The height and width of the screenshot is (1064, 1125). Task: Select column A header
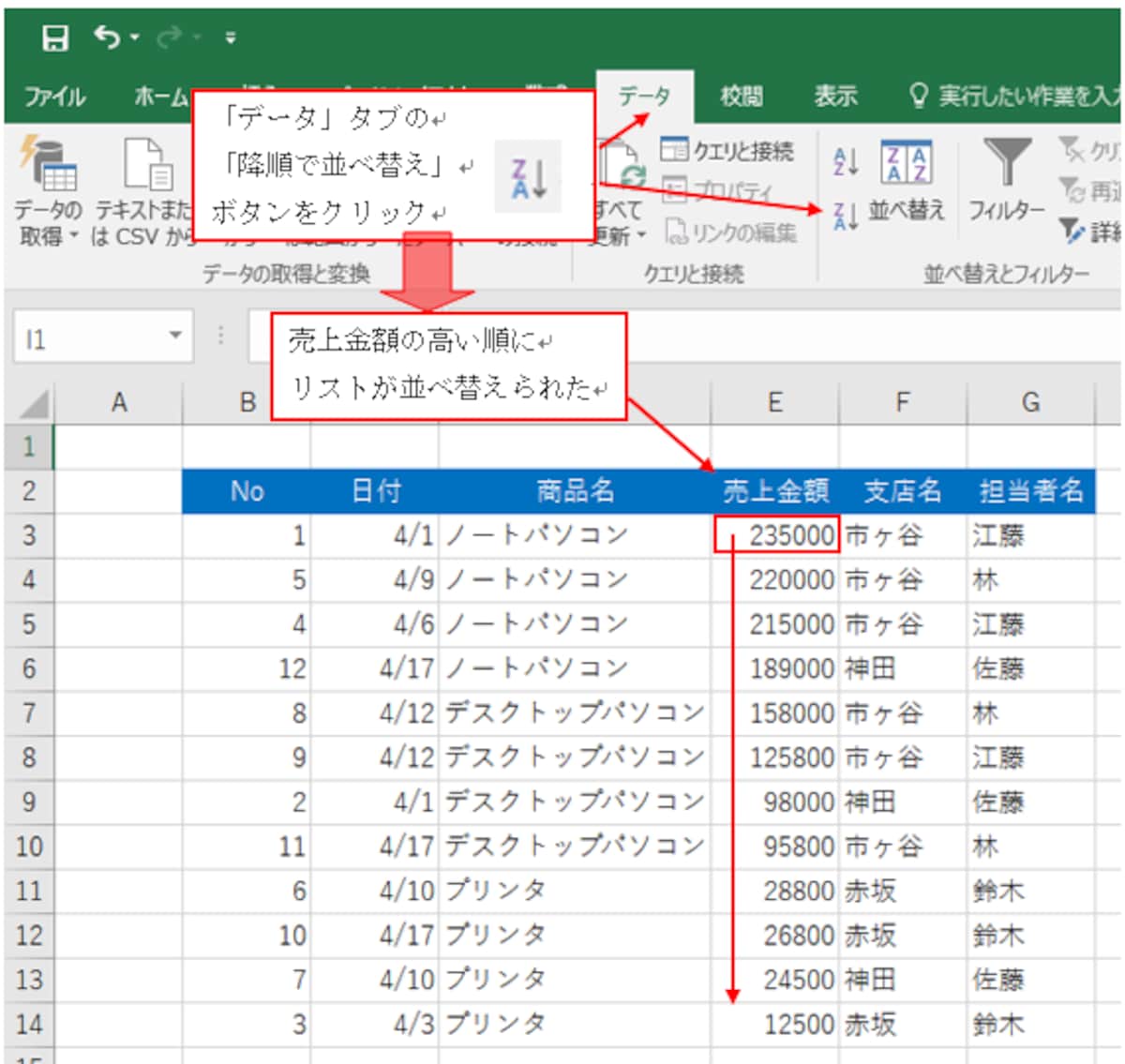coord(119,402)
